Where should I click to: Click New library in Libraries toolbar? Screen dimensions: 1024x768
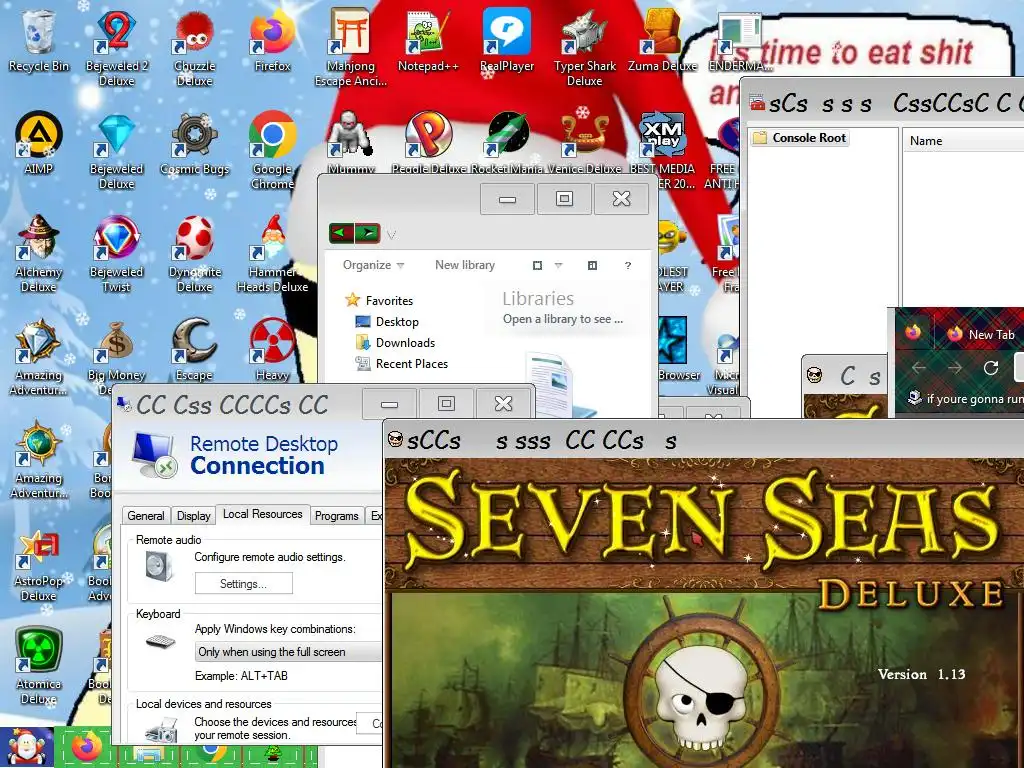465,265
